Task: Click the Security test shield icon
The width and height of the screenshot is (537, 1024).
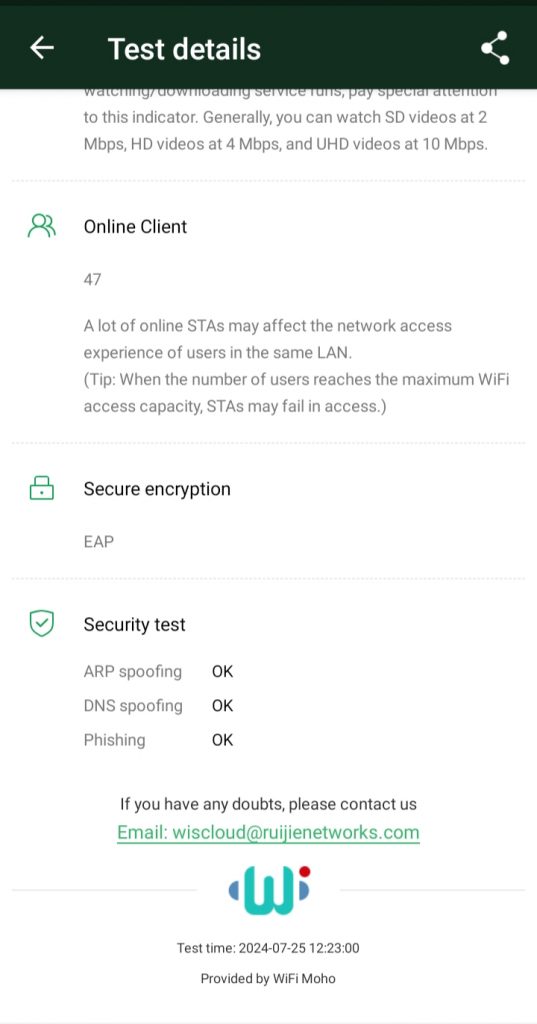Action: [x=42, y=624]
